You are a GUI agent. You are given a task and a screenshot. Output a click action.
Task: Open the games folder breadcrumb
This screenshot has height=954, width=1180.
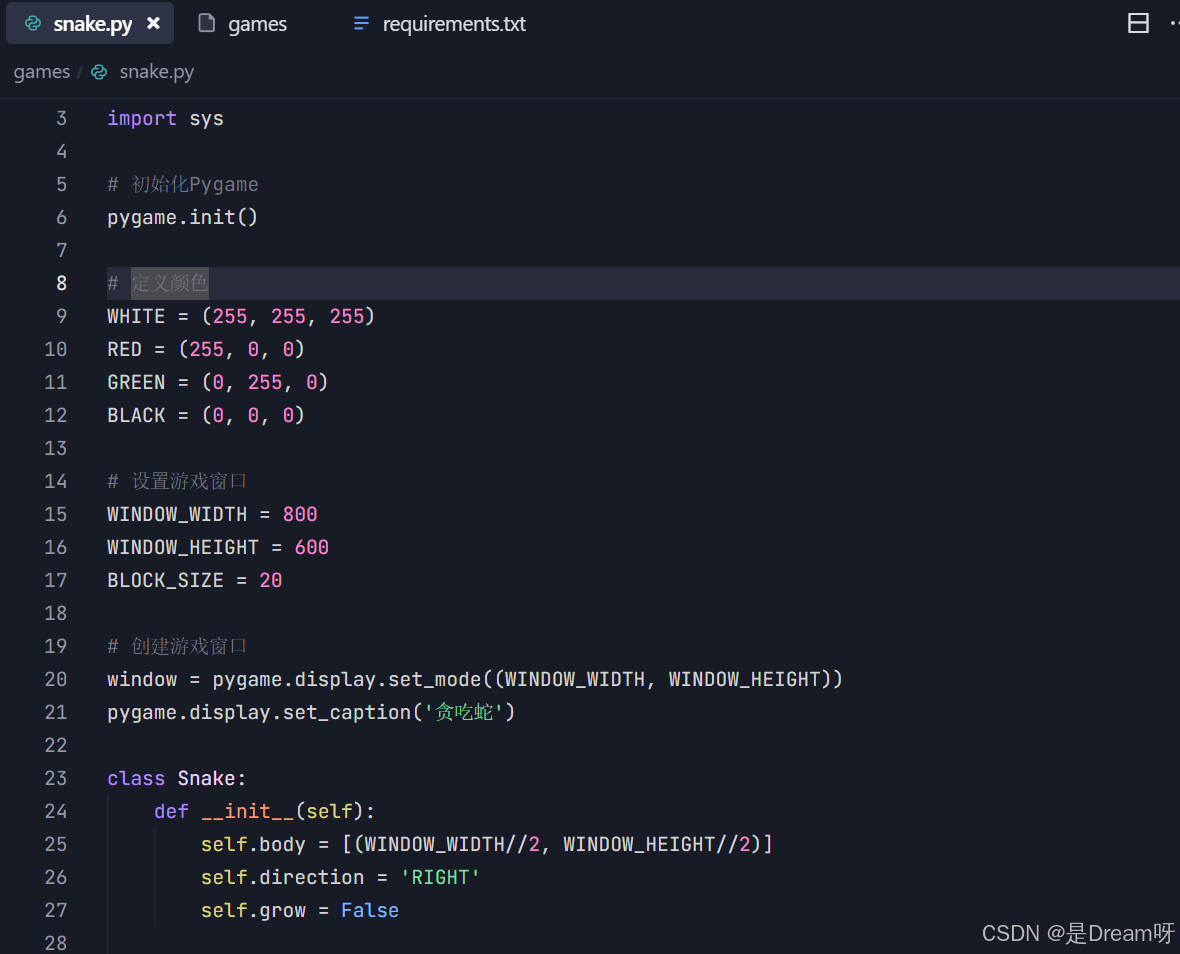pos(41,72)
